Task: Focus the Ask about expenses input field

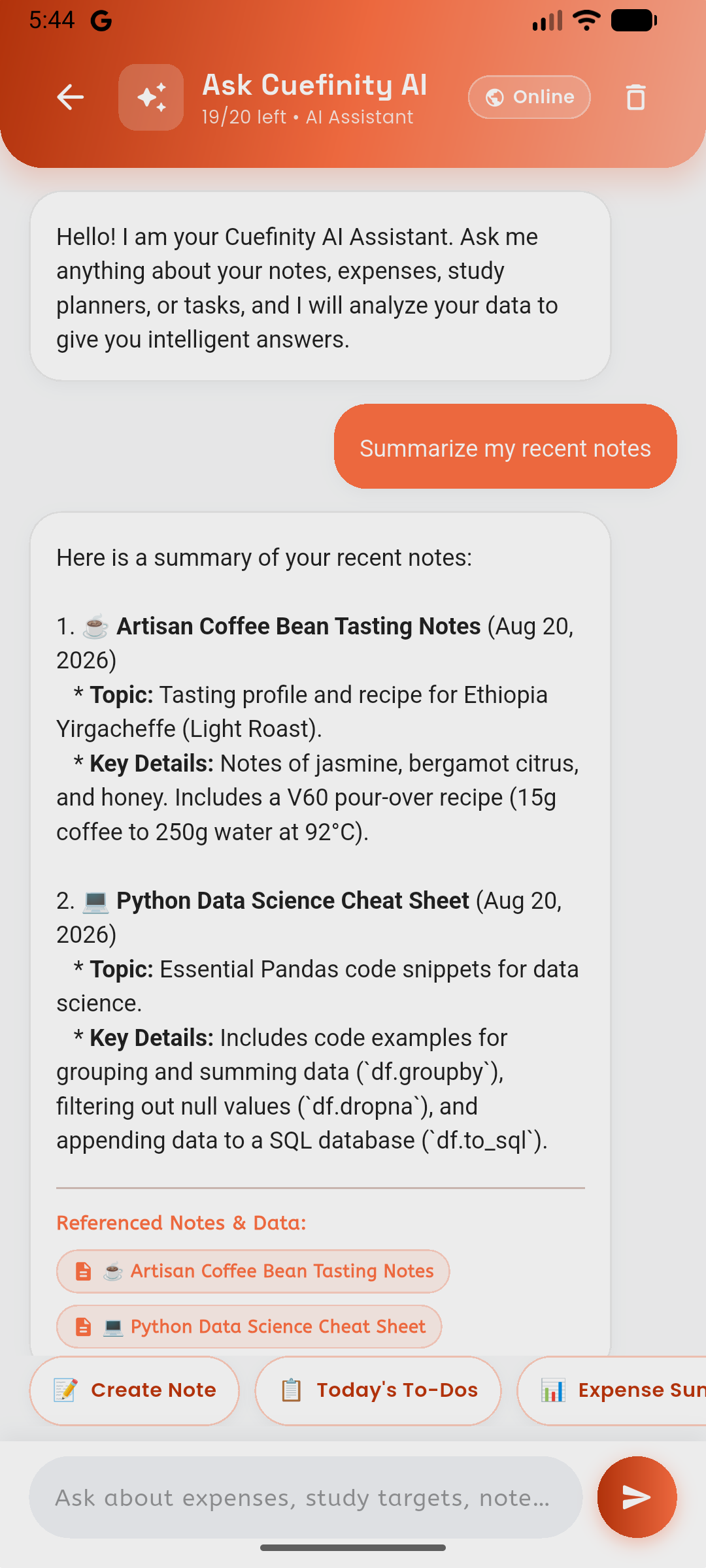Action: 306,1497
